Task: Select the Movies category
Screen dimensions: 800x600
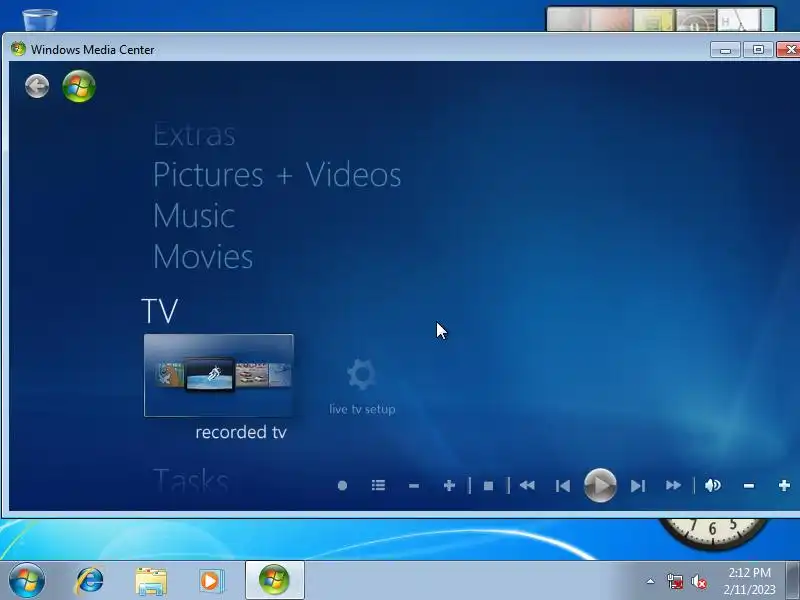Action: click(x=203, y=256)
